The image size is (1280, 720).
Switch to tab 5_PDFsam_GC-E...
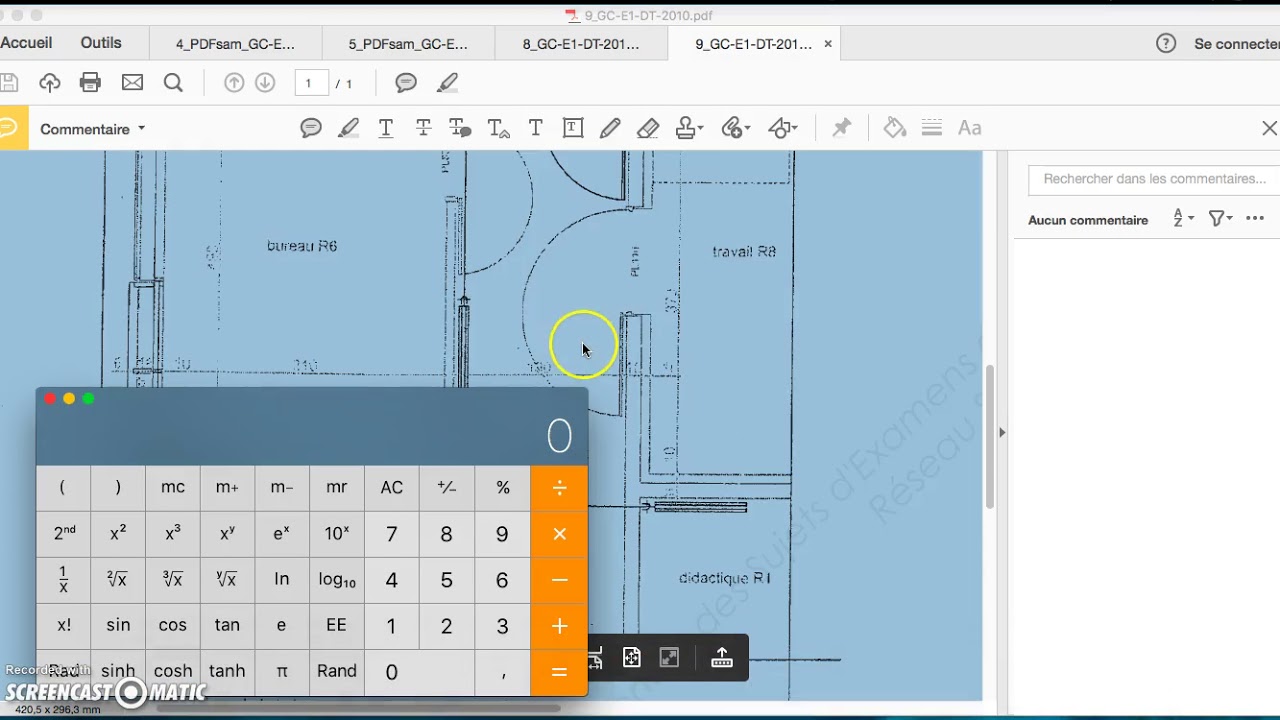tap(408, 44)
